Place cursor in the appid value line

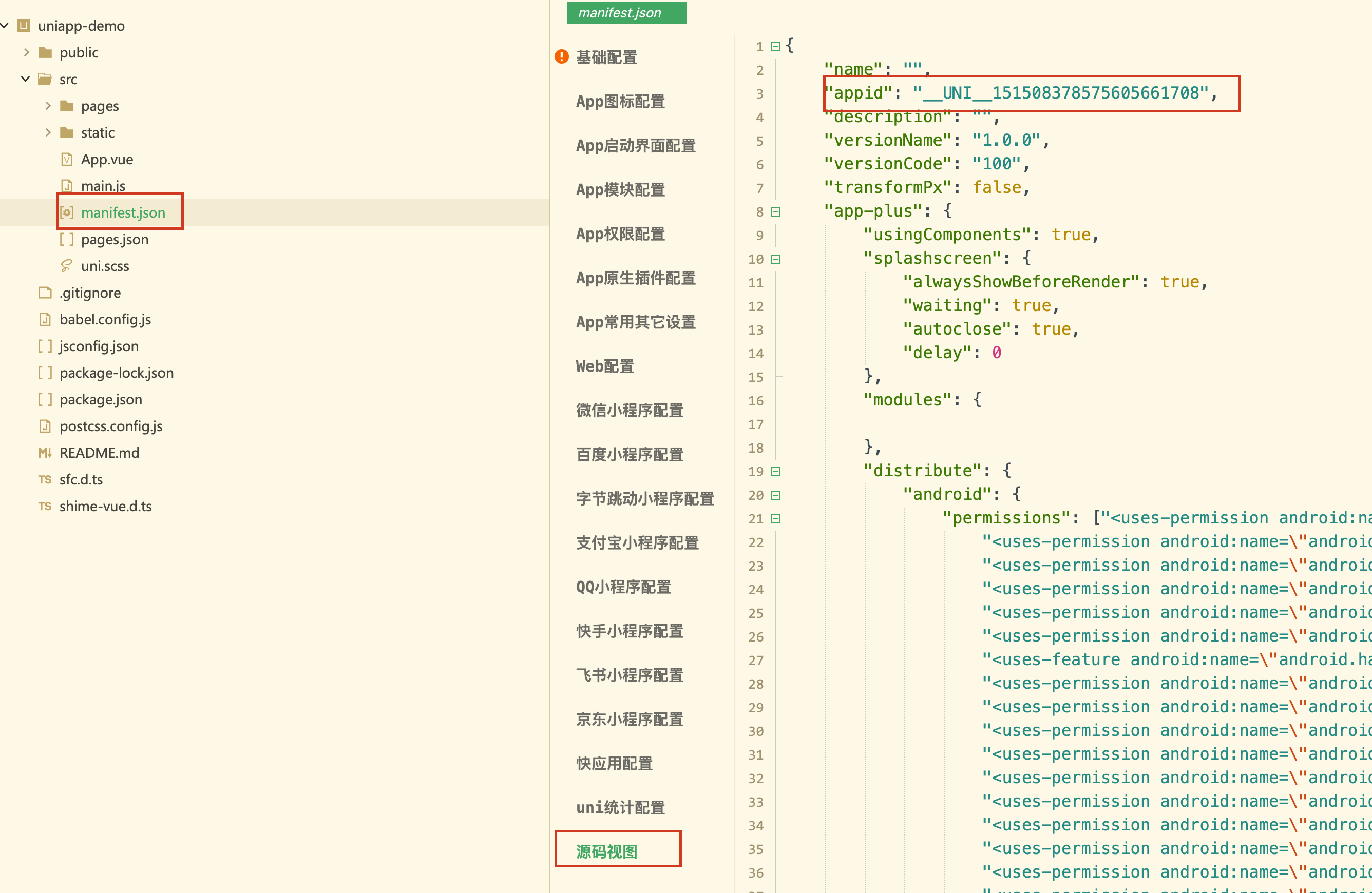click(x=1060, y=93)
